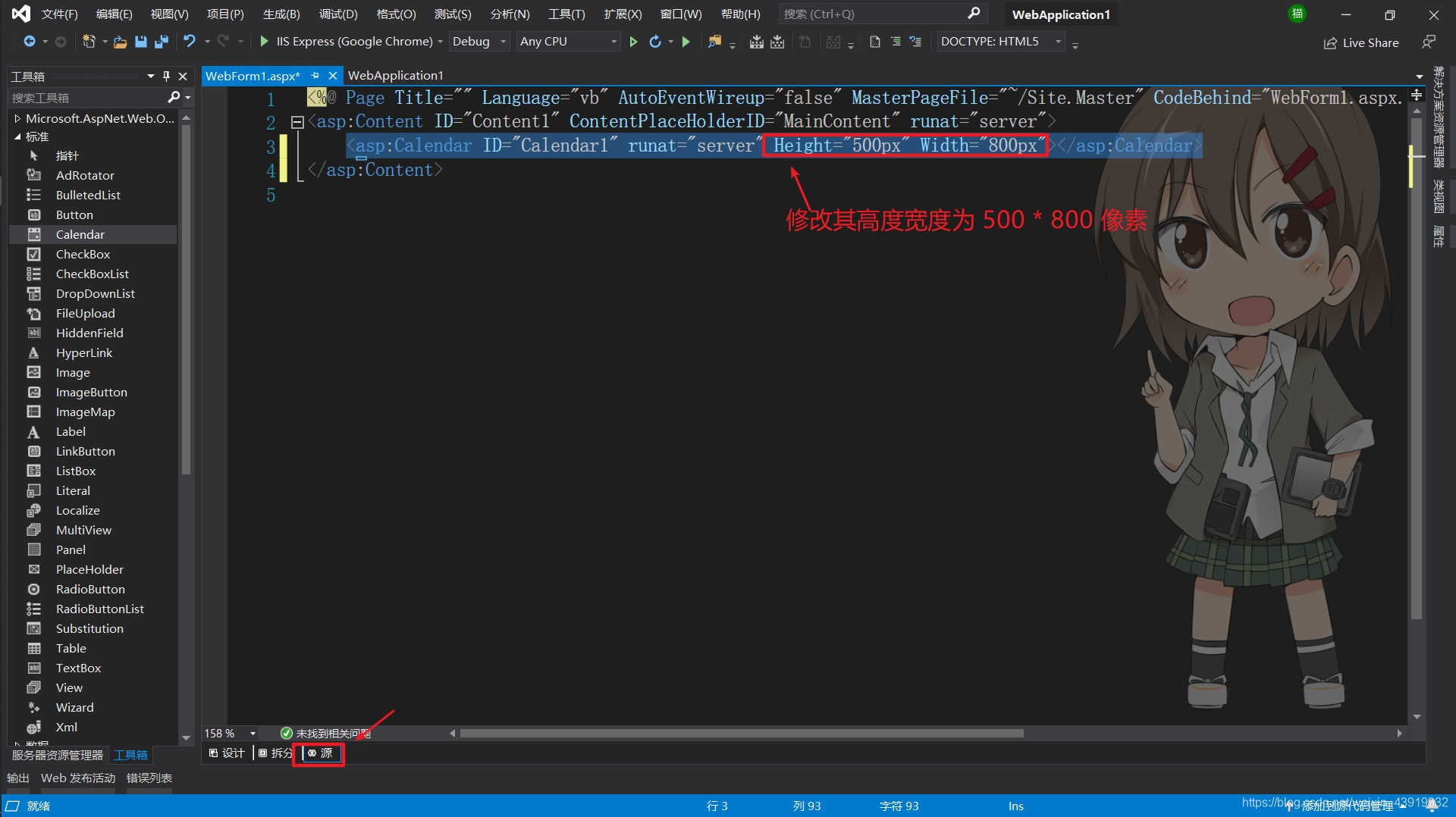Open the 扩展(X) menu
The height and width of the screenshot is (817, 1456).
point(623,14)
